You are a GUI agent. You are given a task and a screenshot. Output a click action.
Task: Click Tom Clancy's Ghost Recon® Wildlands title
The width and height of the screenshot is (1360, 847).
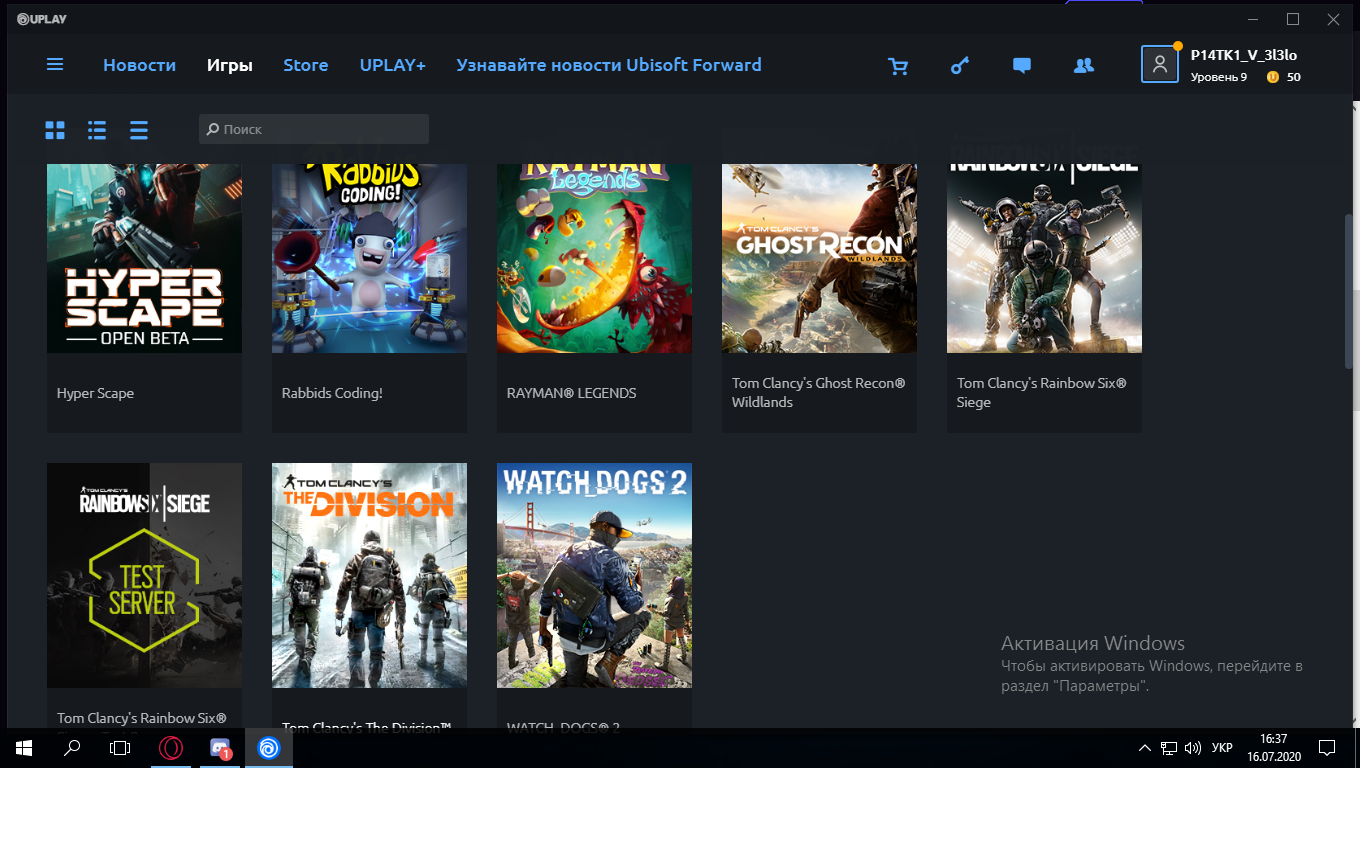pyautogui.click(x=818, y=393)
